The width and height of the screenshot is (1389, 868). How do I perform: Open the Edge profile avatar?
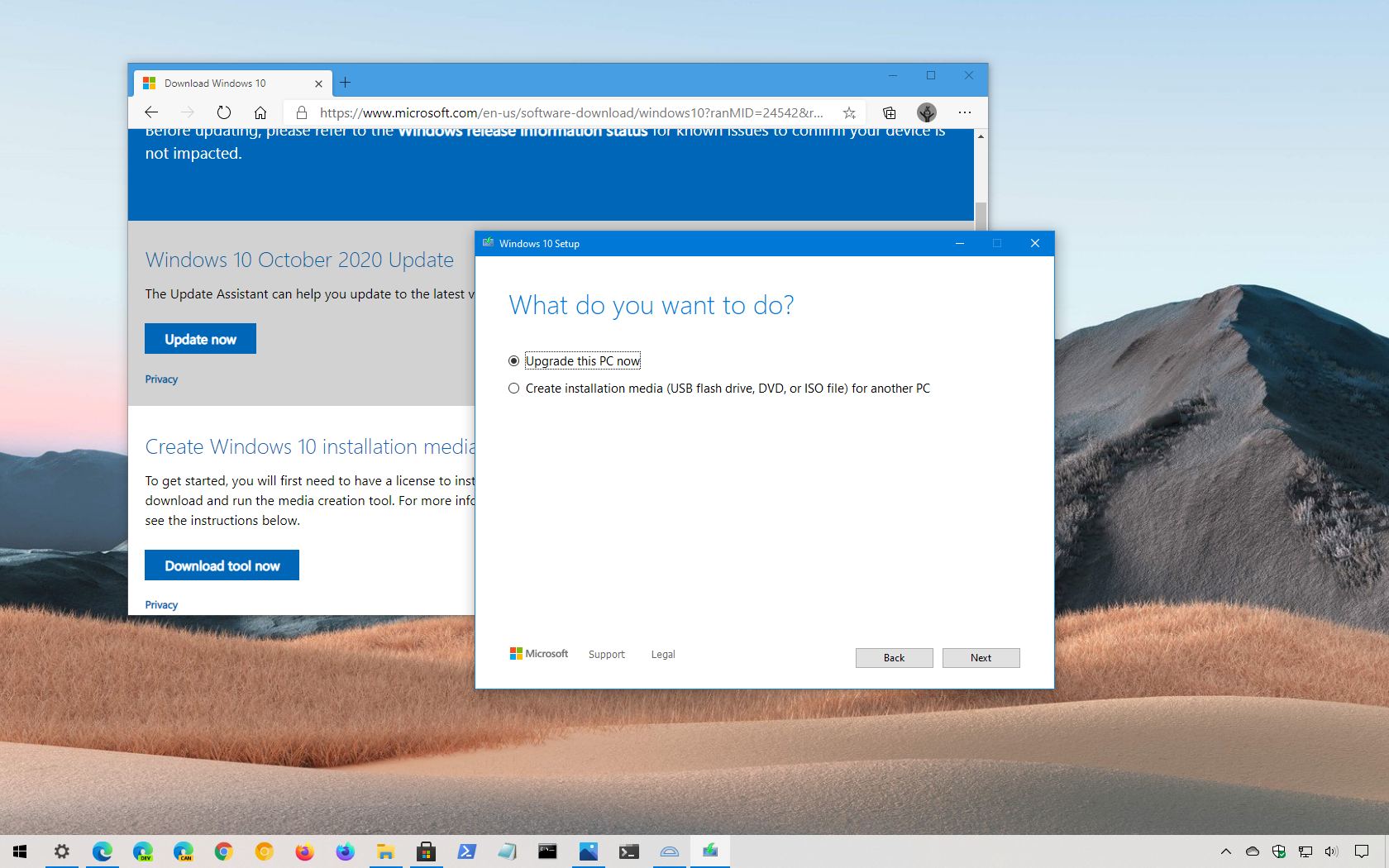[927, 112]
